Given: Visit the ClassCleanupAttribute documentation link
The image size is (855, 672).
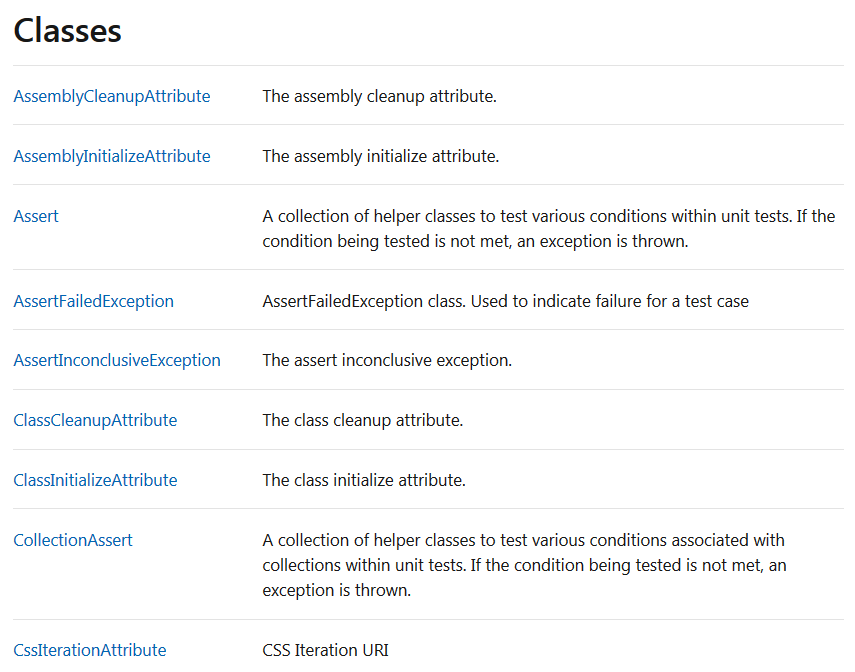Looking at the screenshot, I should tap(95, 420).
